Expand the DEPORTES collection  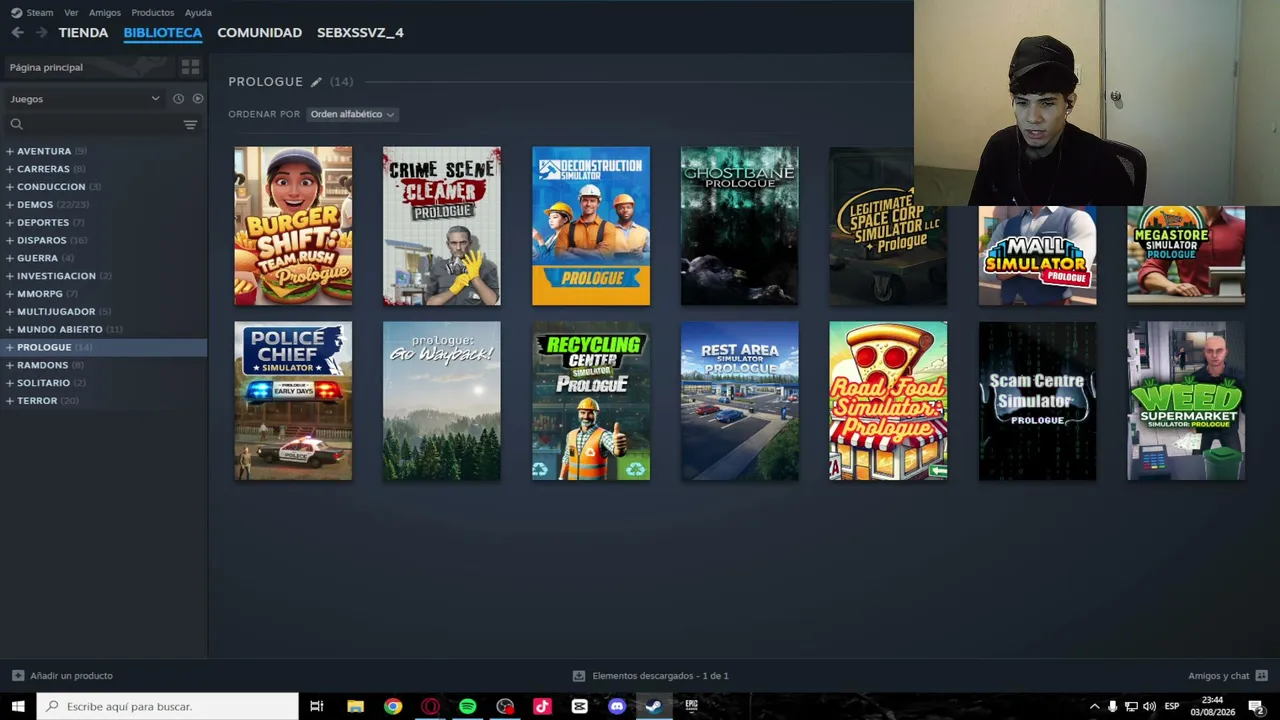(x=10, y=223)
